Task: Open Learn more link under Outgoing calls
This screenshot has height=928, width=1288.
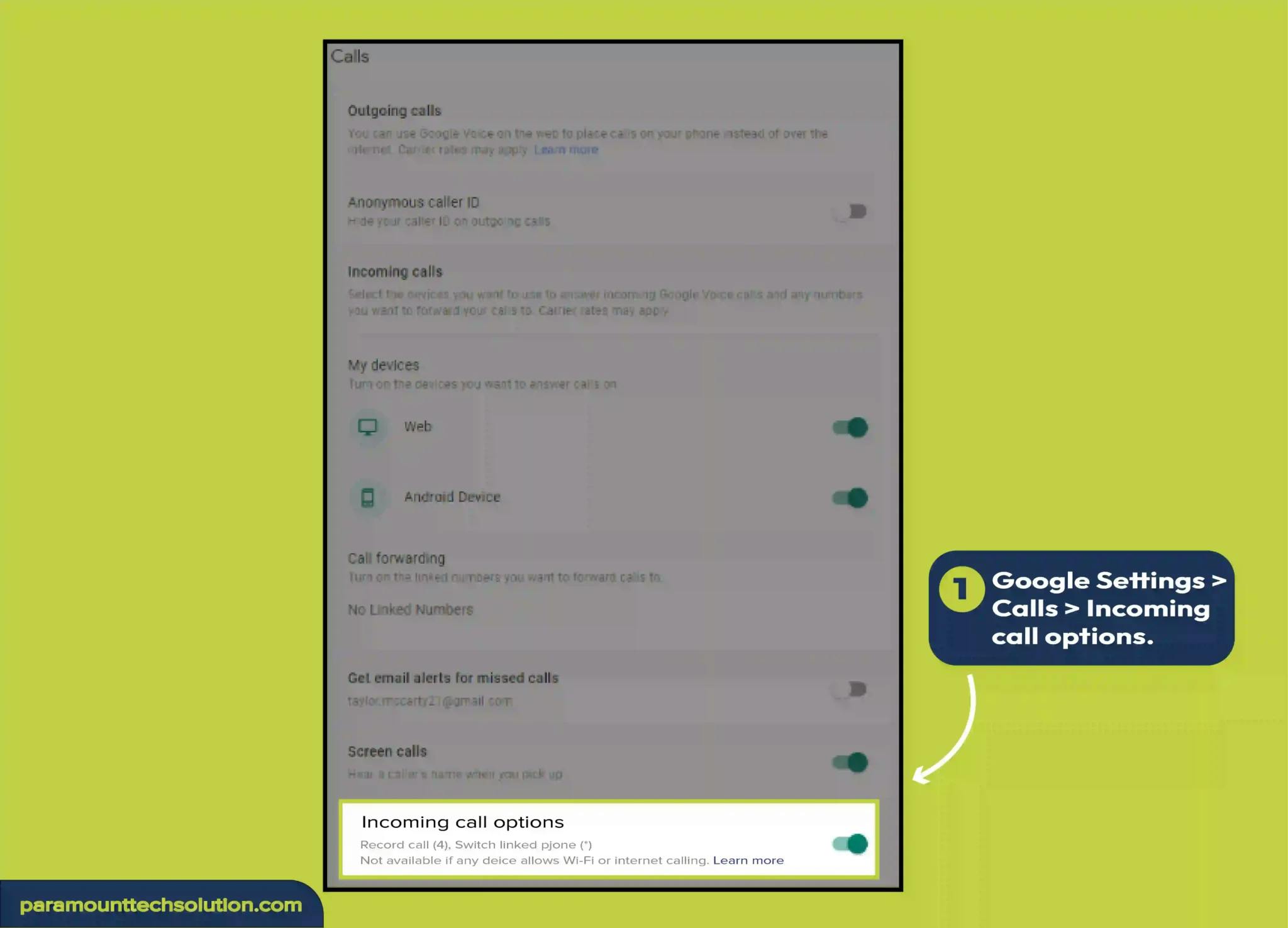Action: 566,150
